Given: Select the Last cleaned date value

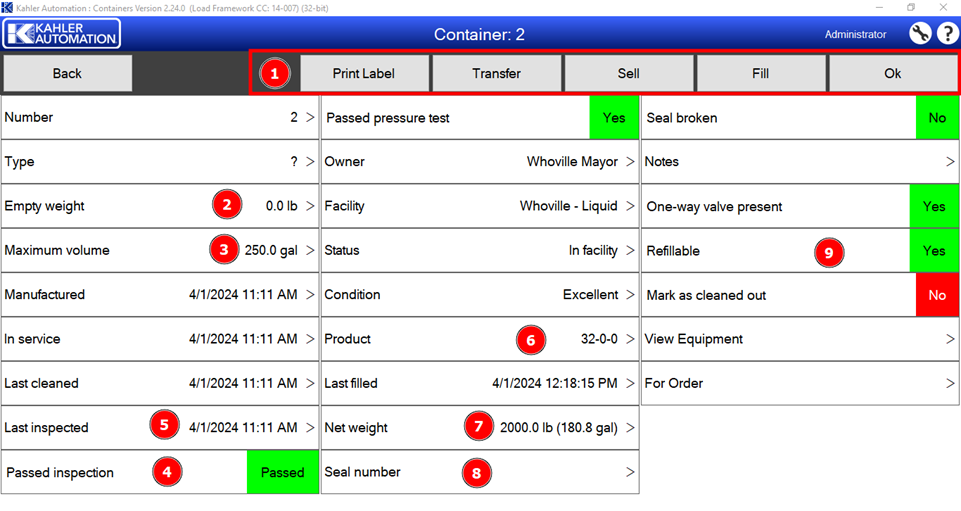Looking at the screenshot, I should click(x=243, y=383).
